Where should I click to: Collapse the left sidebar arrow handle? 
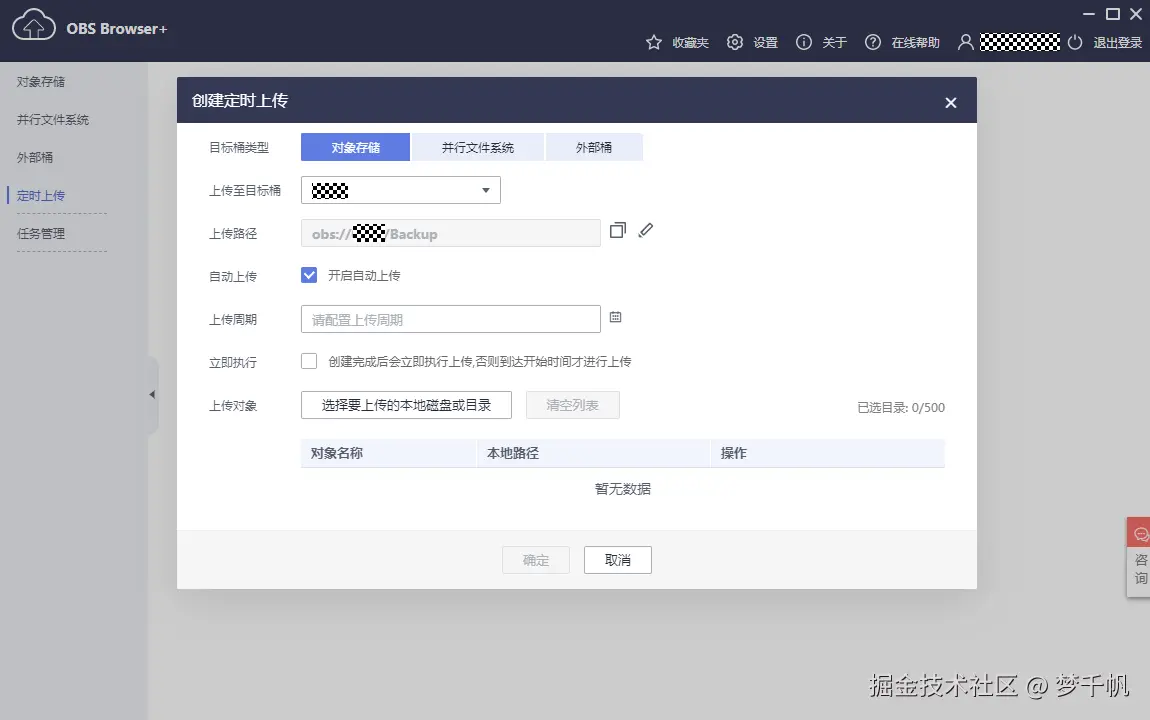152,394
